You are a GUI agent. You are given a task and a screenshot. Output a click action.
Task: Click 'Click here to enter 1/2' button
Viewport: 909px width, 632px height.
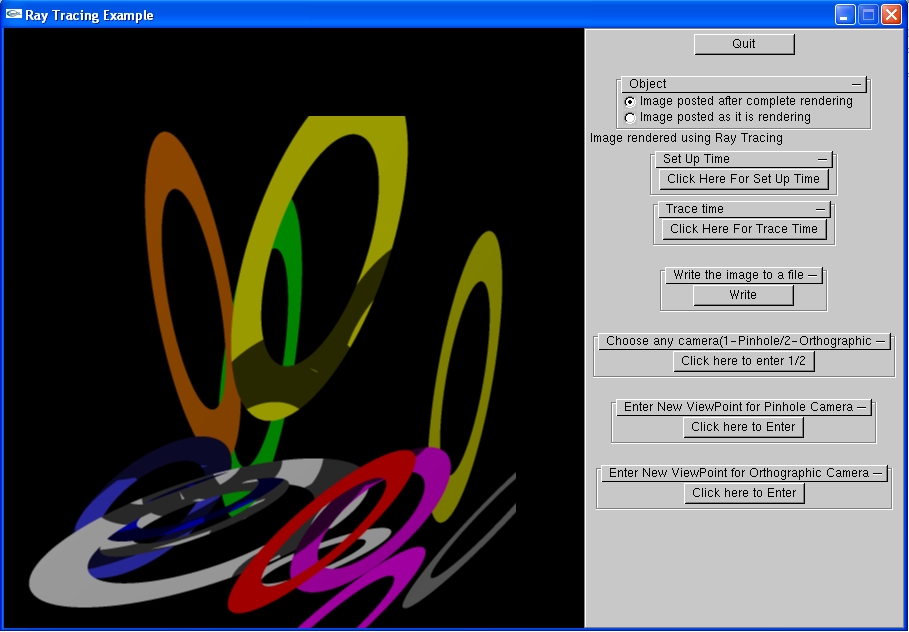[744, 361]
